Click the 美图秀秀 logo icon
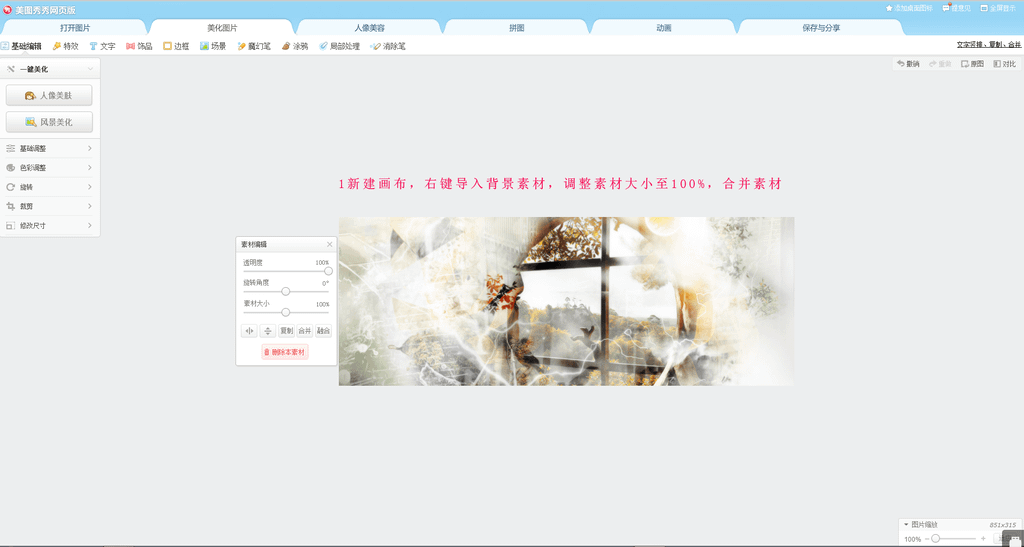This screenshot has width=1024, height=547. tap(7, 9)
